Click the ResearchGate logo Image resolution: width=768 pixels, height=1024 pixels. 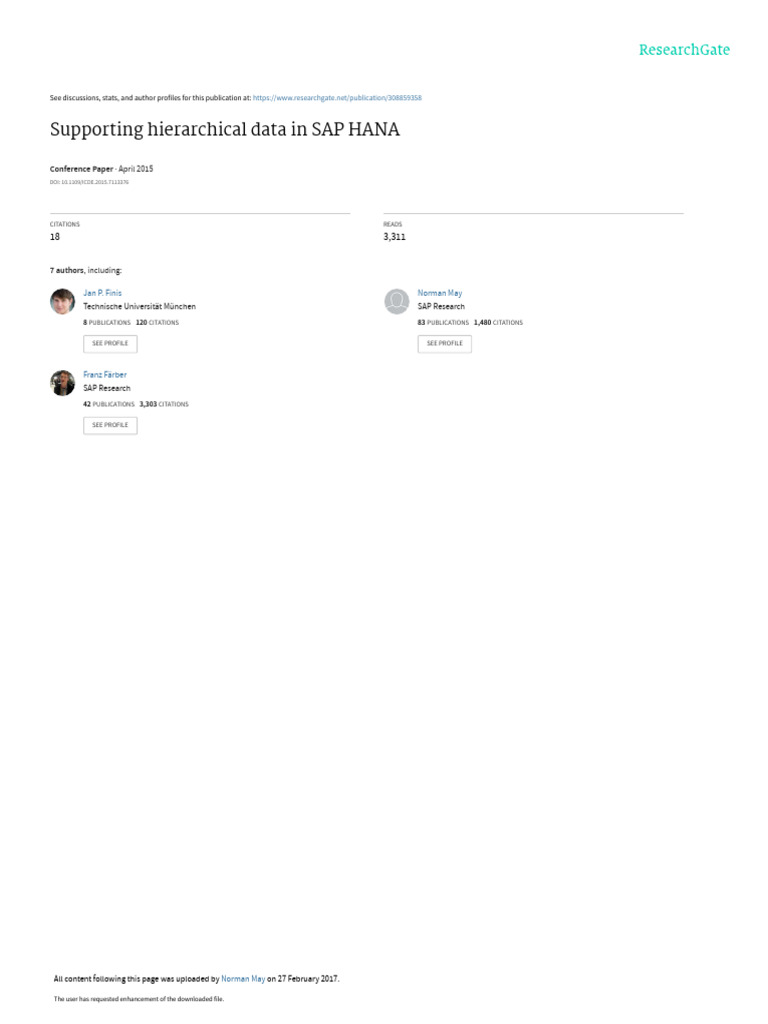point(684,50)
